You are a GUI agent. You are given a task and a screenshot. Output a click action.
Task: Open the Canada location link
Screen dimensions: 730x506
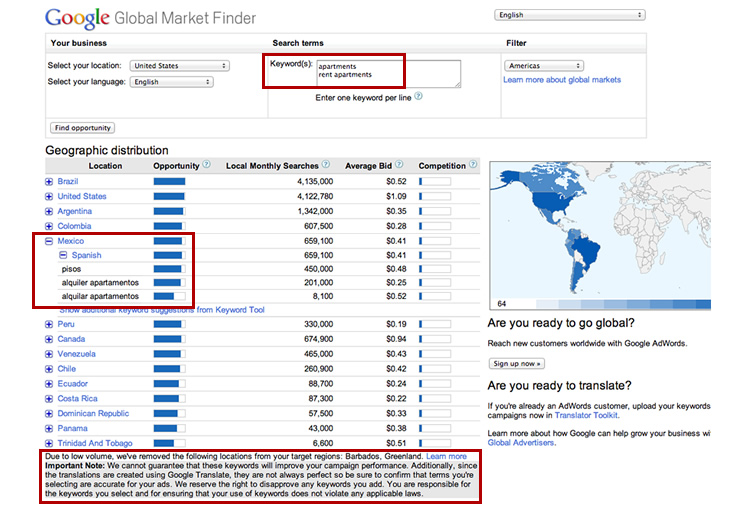(x=71, y=339)
